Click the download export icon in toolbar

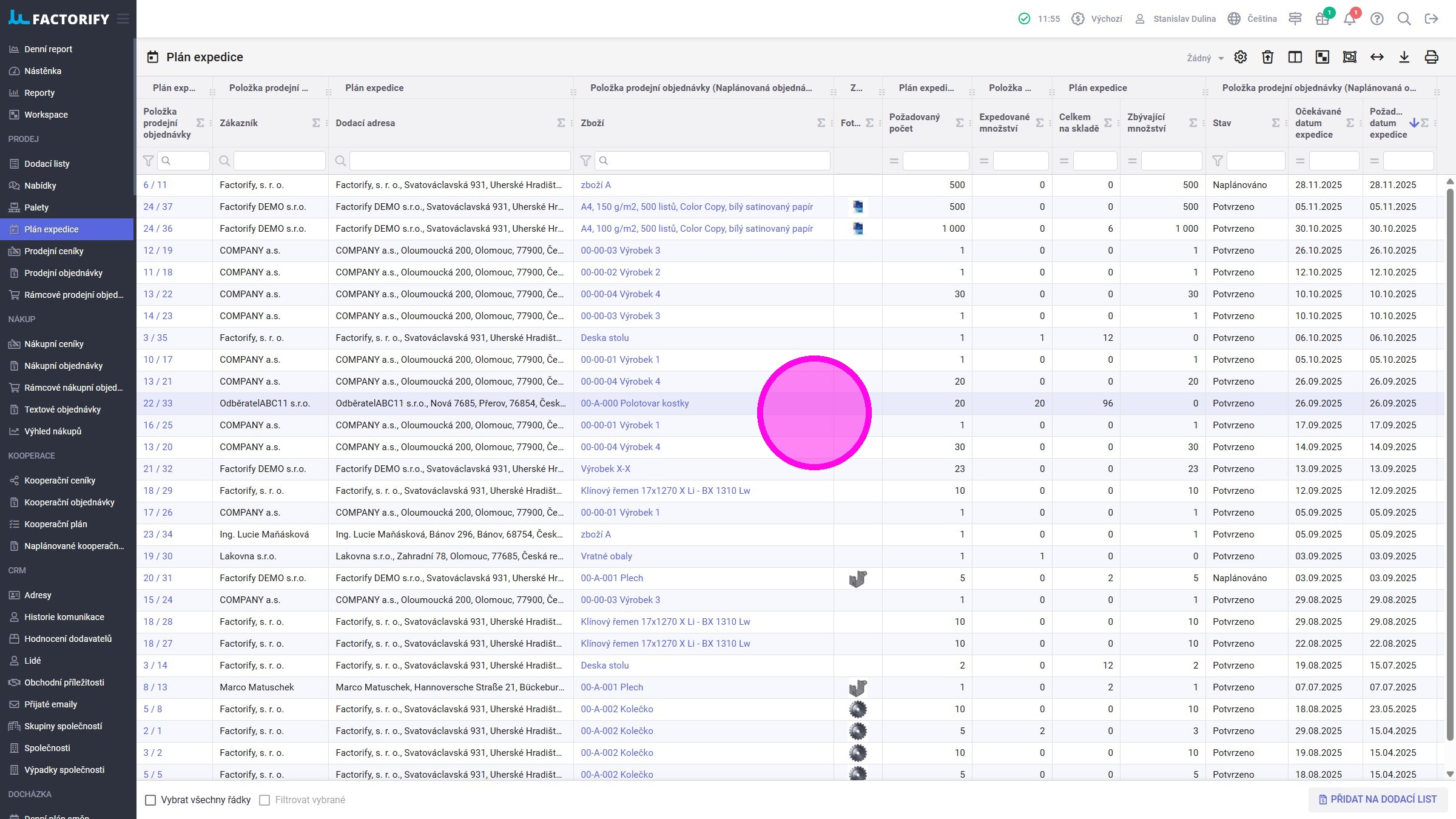[x=1404, y=57]
